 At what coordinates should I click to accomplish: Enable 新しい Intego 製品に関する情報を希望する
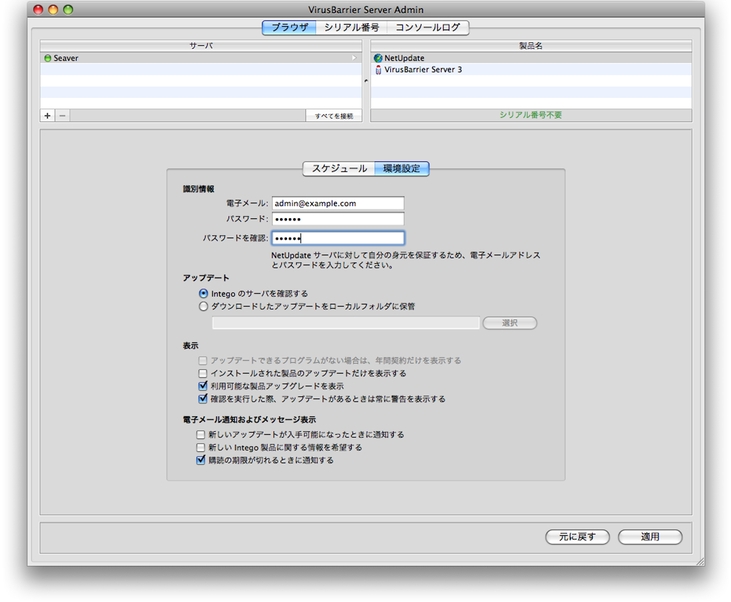coord(200,447)
